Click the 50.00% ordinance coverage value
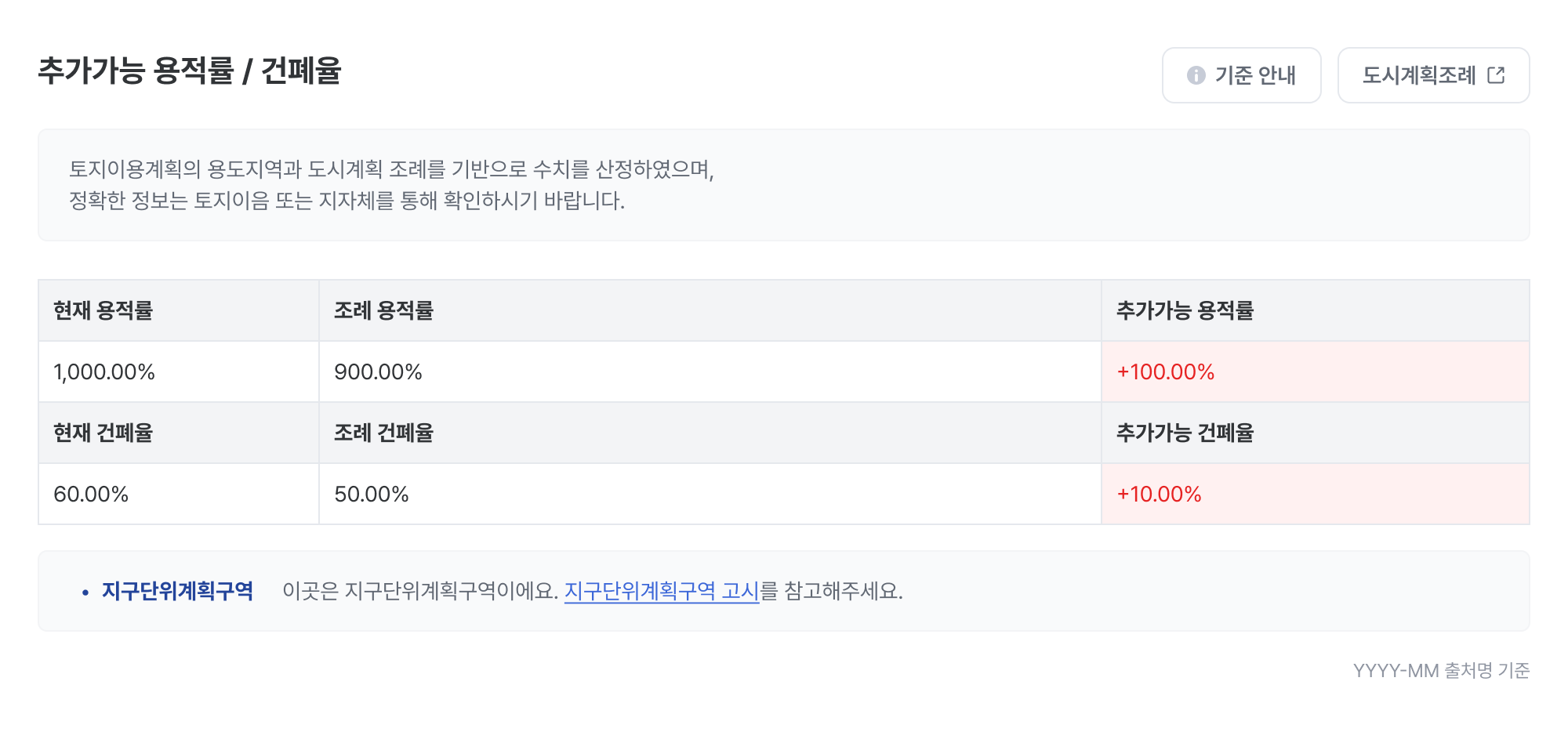Viewport: 1568px width, 732px height. pyautogui.click(x=372, y=495)
